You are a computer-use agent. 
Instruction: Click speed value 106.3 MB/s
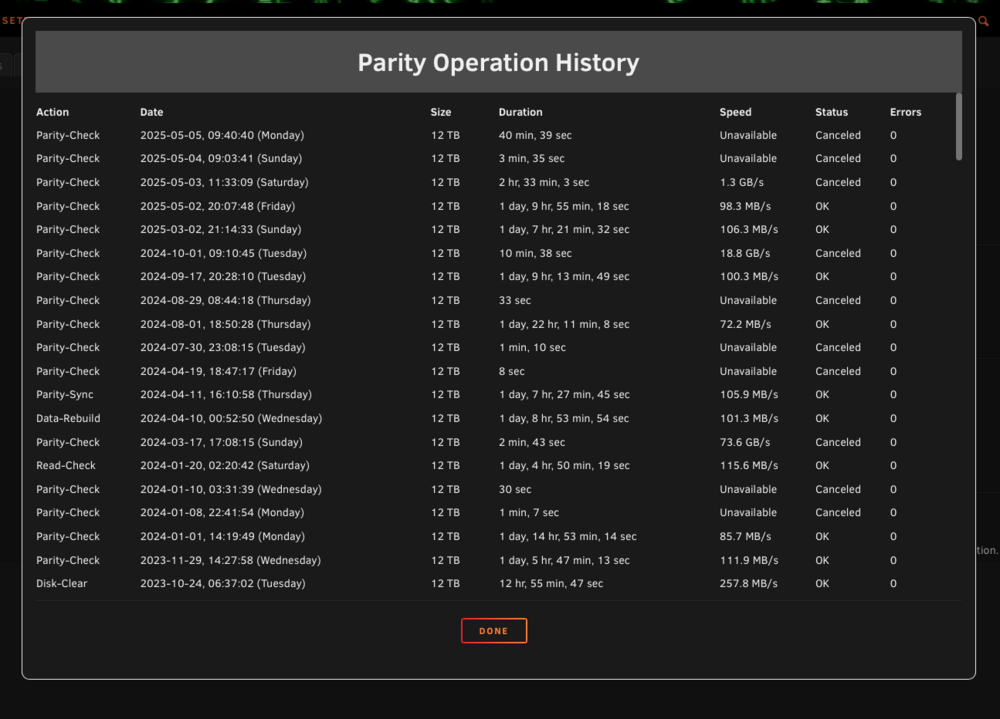749,229
